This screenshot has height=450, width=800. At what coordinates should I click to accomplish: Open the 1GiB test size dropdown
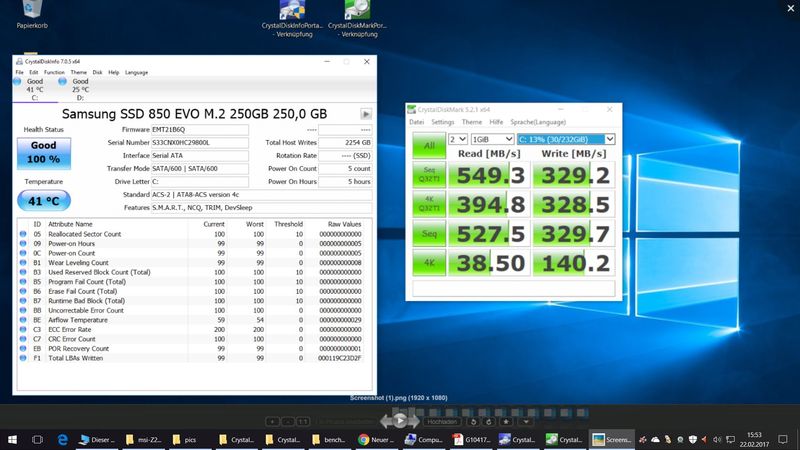click(x=492, y=139)
